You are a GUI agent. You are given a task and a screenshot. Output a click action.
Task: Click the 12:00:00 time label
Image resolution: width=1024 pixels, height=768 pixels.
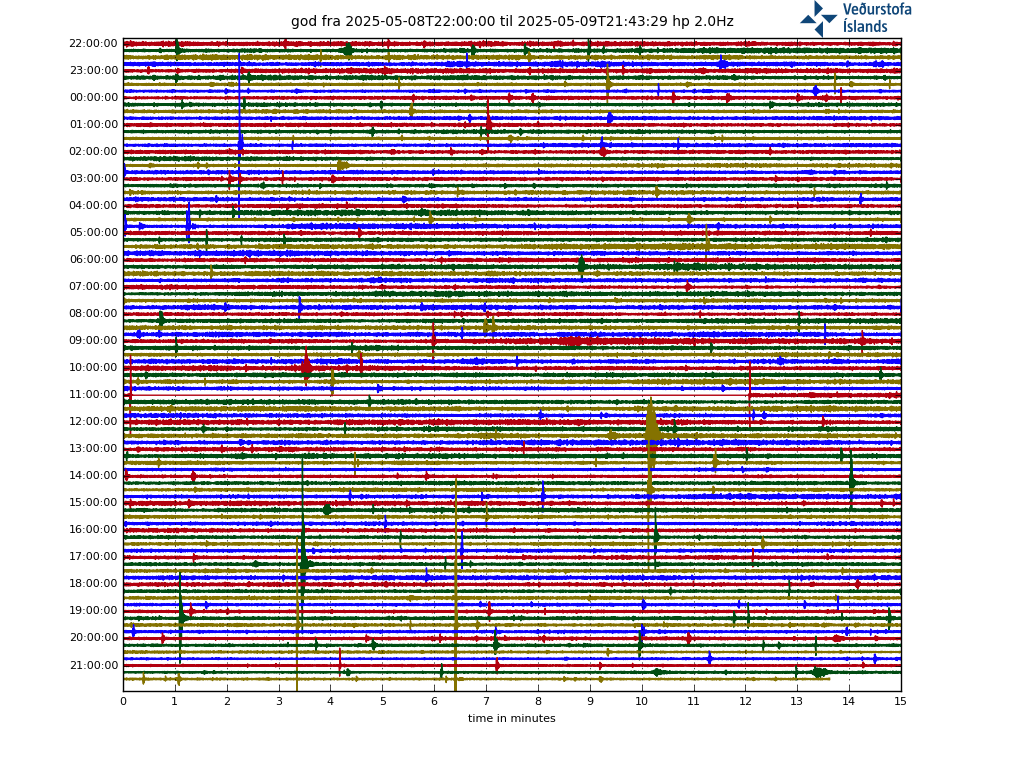(93, 421)
